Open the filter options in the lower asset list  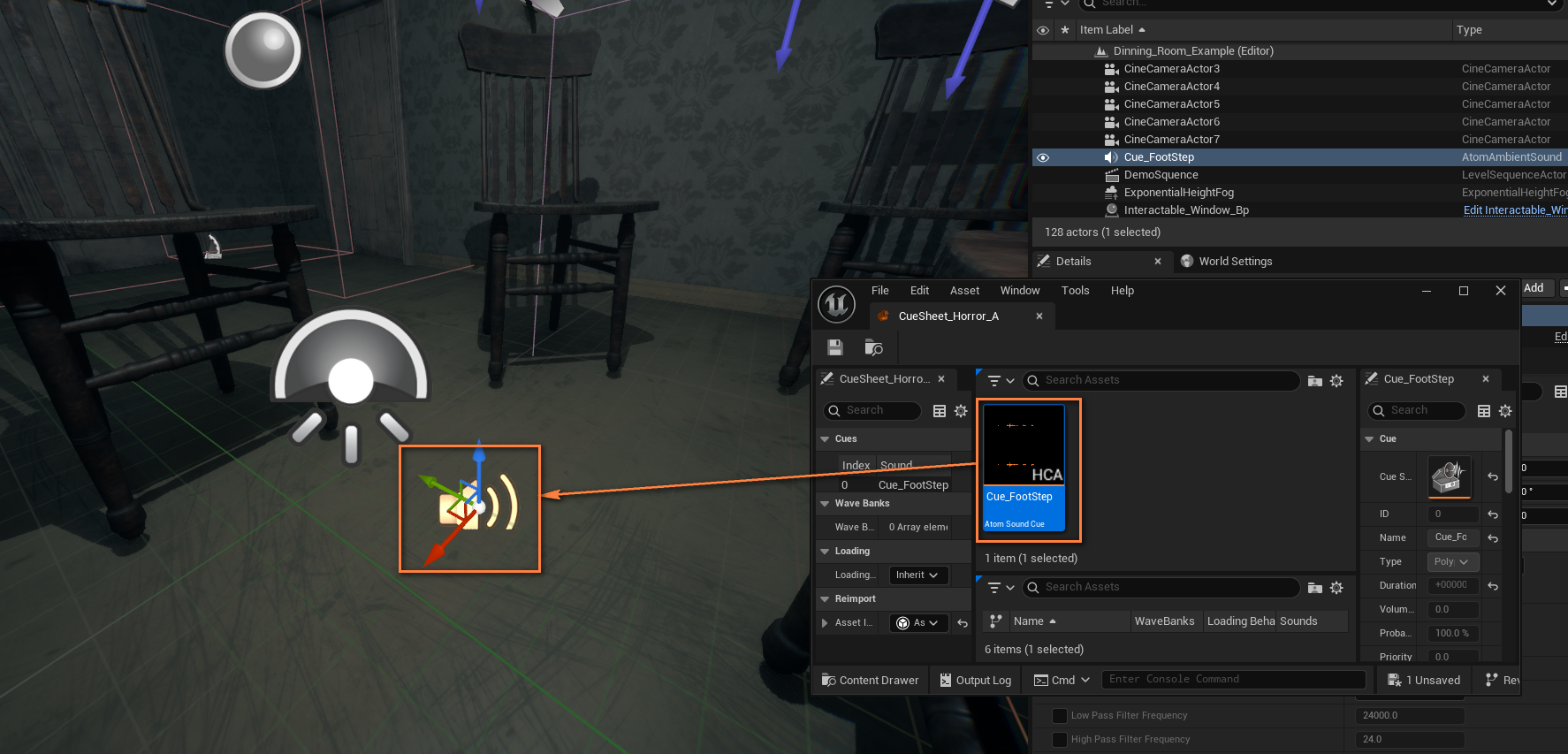point(1001,588)
